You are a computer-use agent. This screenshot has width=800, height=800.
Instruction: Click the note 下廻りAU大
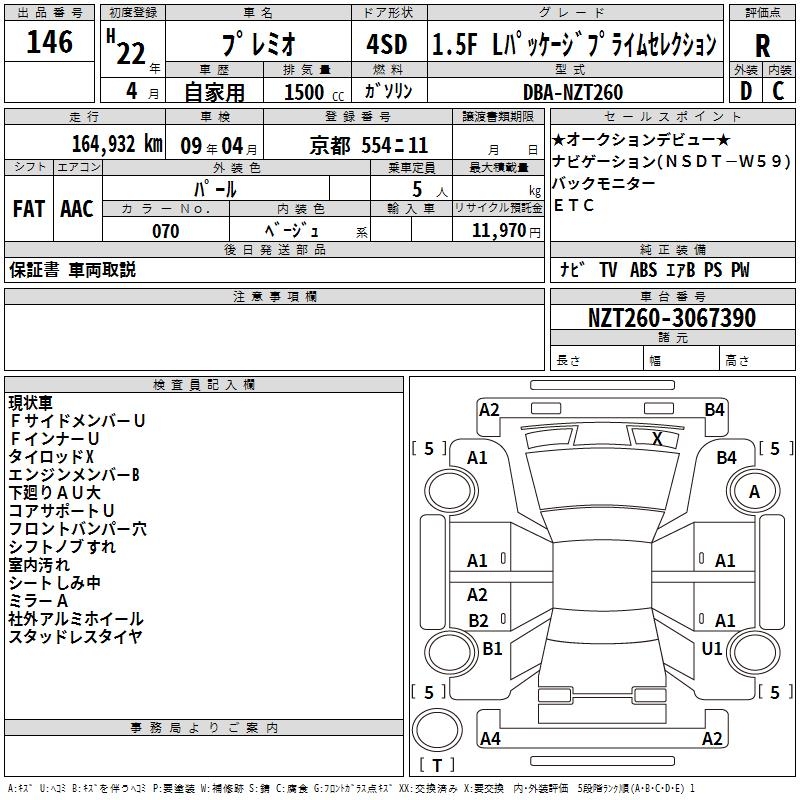click(55, 493)
